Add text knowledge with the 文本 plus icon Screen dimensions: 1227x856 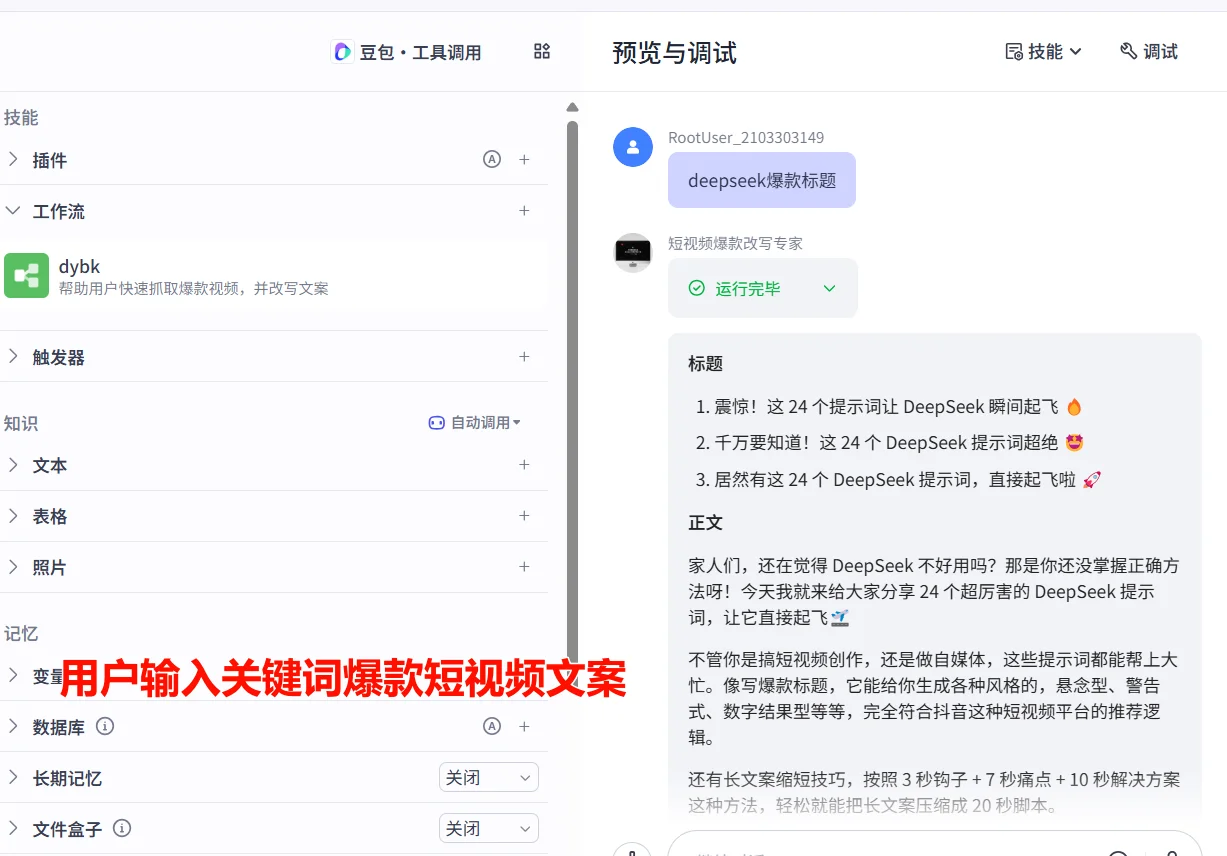pos(524,465)
